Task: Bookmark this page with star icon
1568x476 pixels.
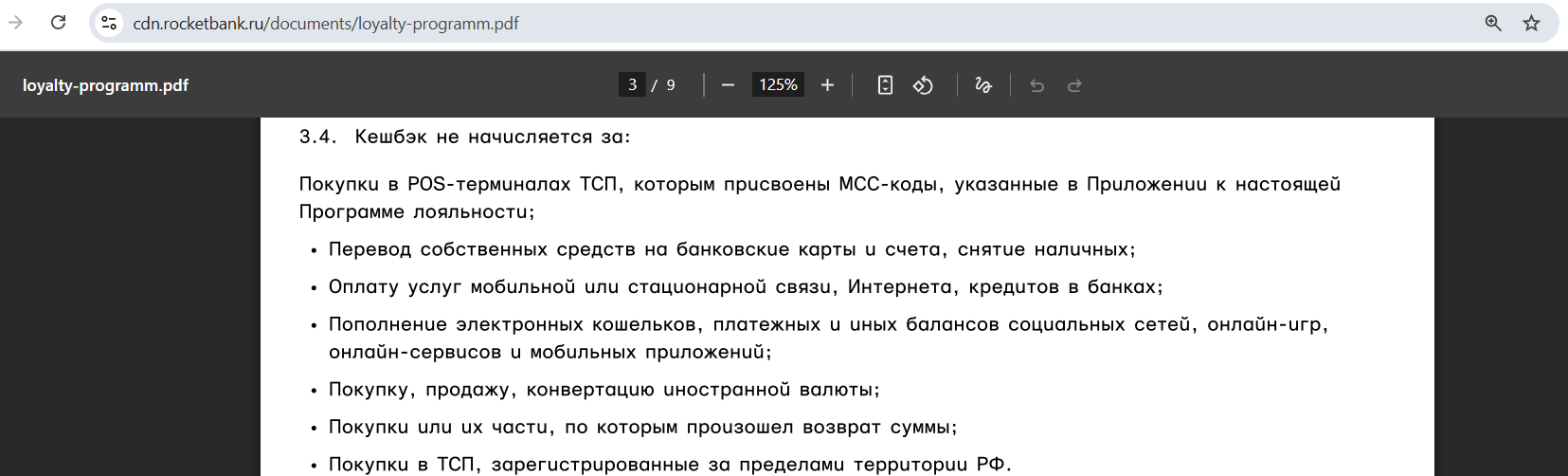Action: [x=1531, y=23]
